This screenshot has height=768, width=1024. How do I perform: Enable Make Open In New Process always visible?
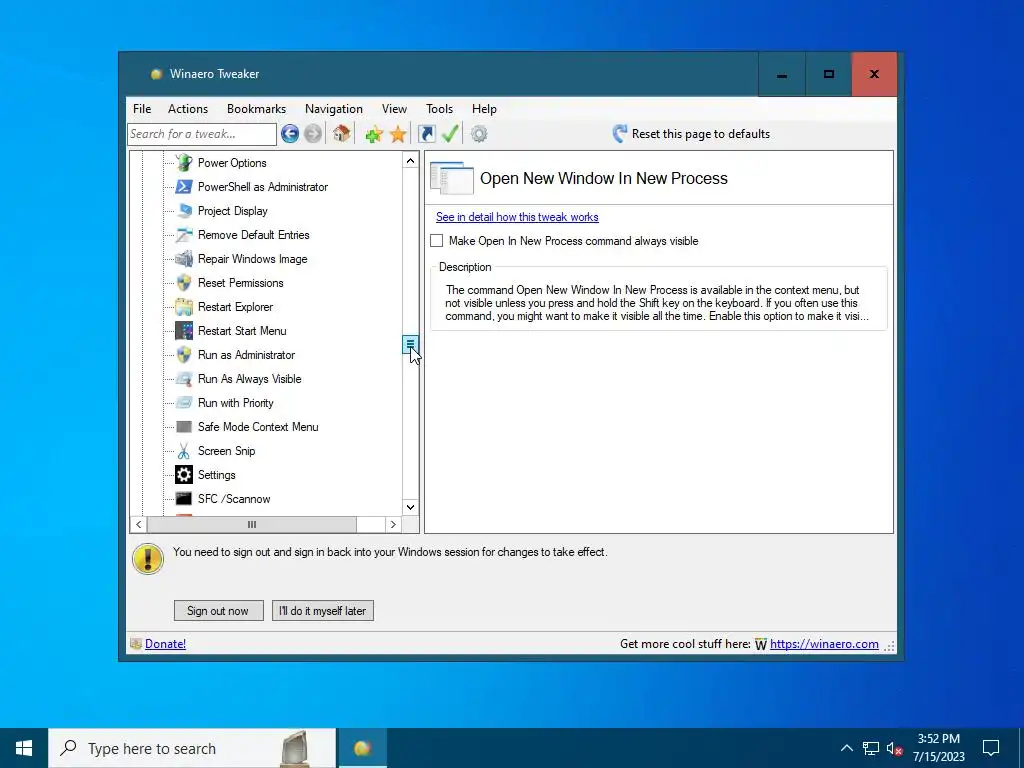[x=437, y=241]
